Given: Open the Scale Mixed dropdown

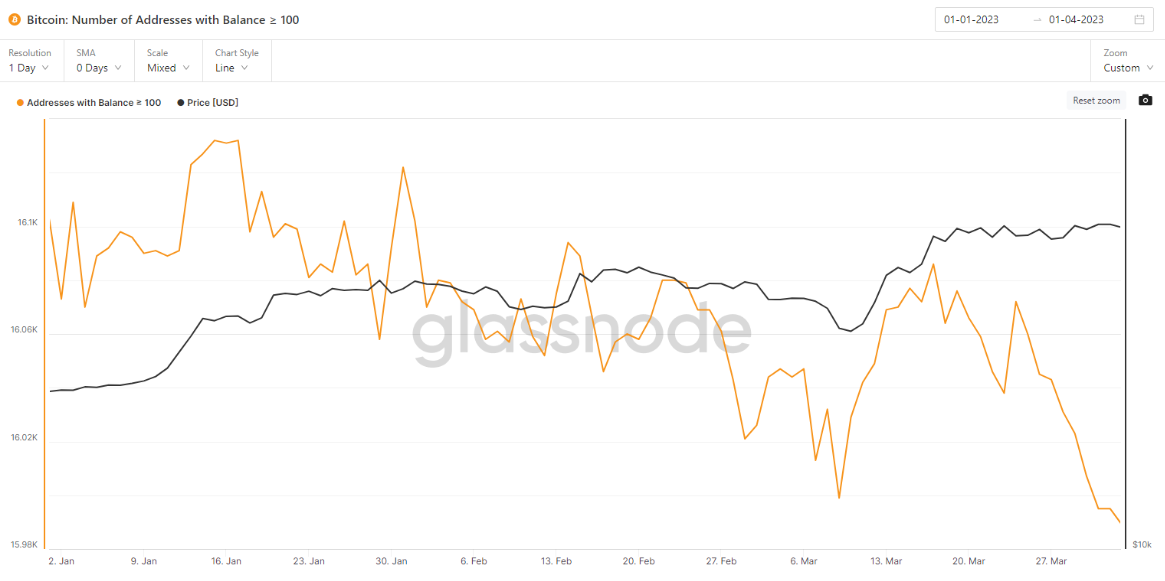Looking at the screenshot, I should coord(168,61).
